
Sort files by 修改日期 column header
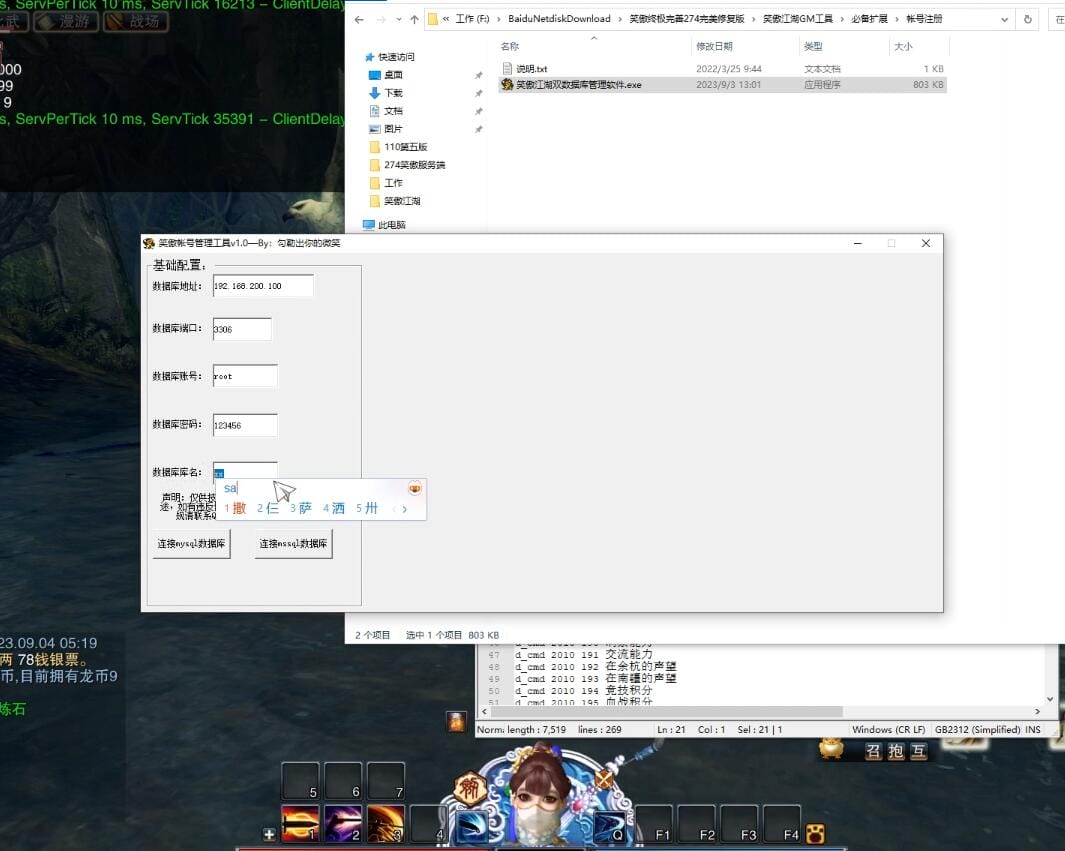(x=714, y=46)
